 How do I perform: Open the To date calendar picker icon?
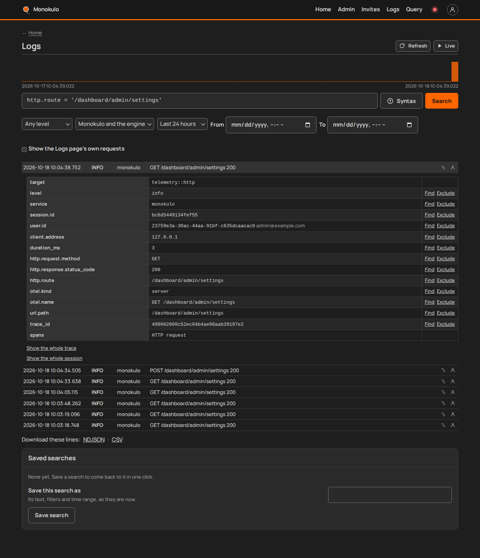(x=409, y=125)
